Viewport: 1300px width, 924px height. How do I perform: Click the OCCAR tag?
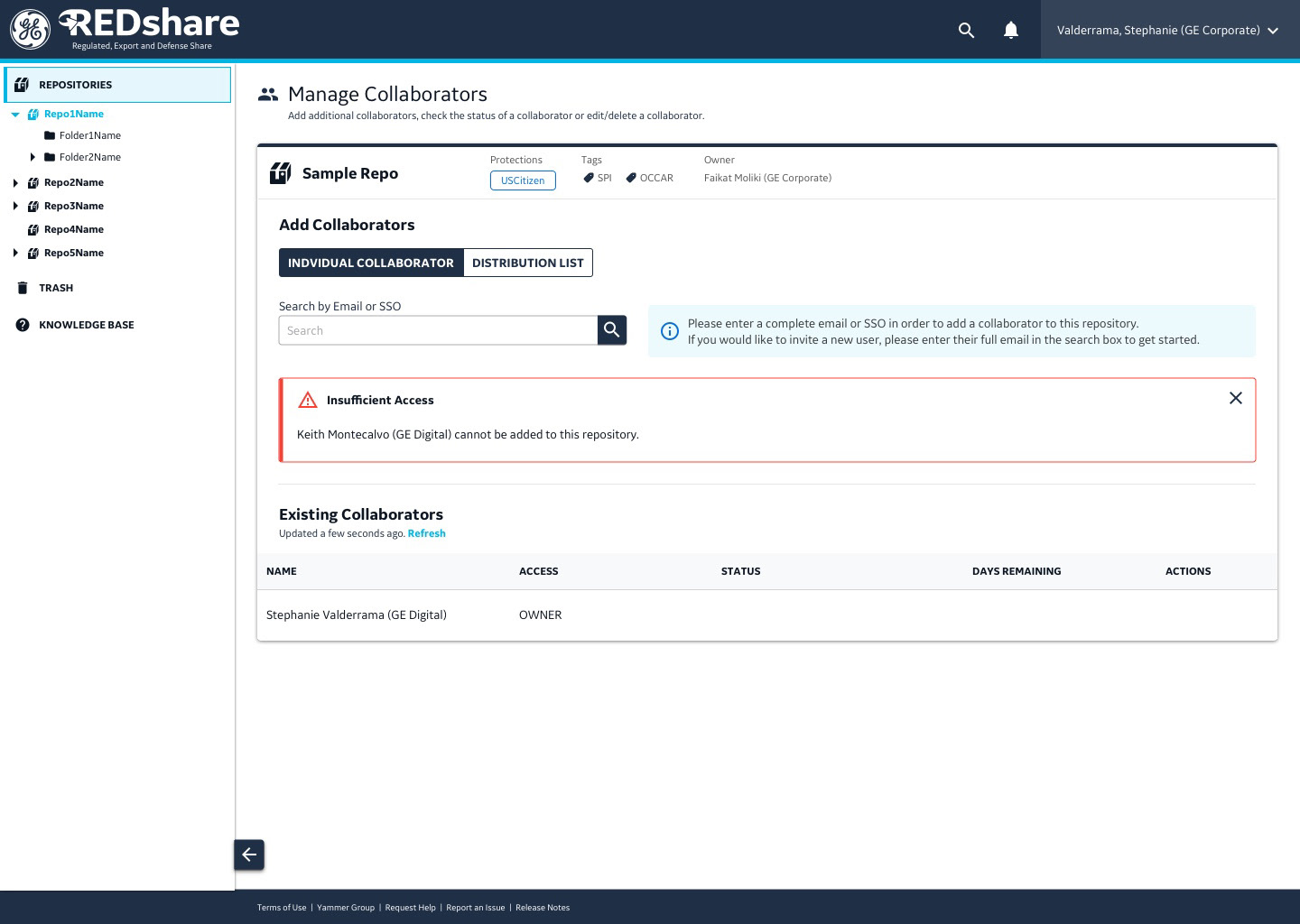click(650, 178)
